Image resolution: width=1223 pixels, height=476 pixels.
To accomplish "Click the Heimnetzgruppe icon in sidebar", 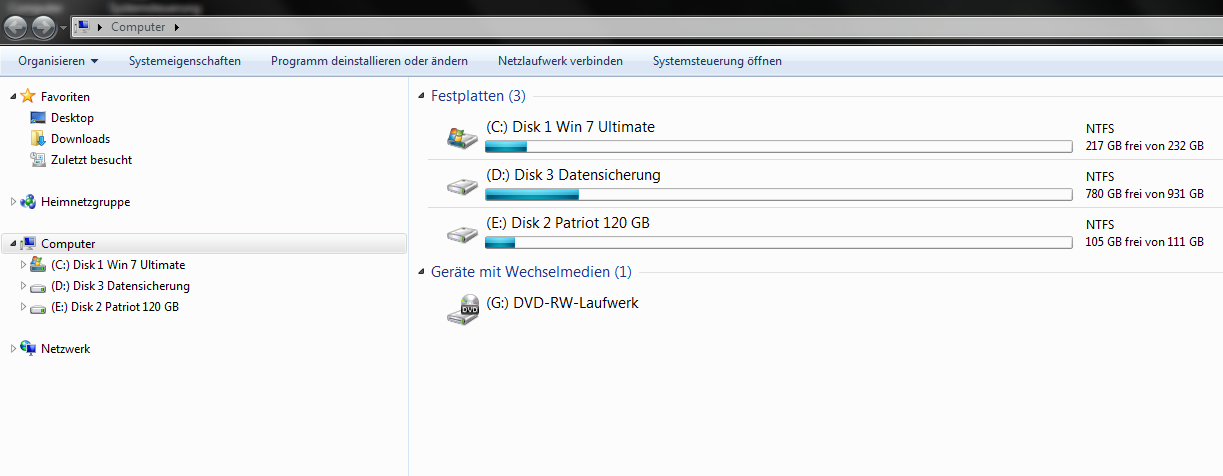I will pyautogui.click(x=28, y=202).
